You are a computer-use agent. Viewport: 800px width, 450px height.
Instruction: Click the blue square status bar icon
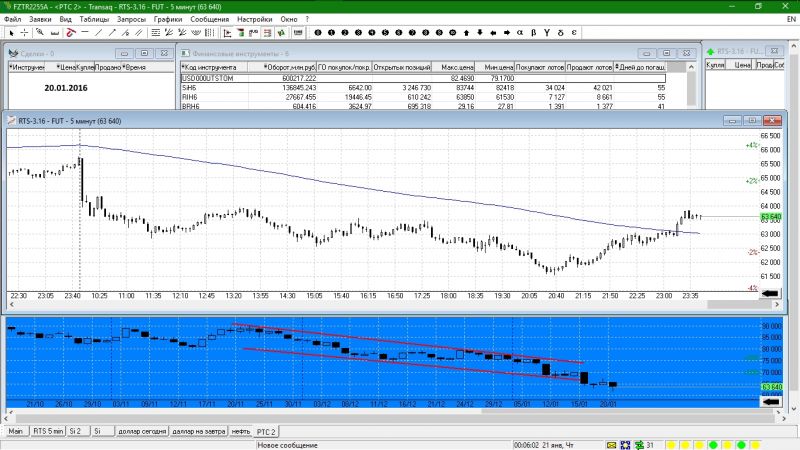pyautogui.click(x=626, y=445)
